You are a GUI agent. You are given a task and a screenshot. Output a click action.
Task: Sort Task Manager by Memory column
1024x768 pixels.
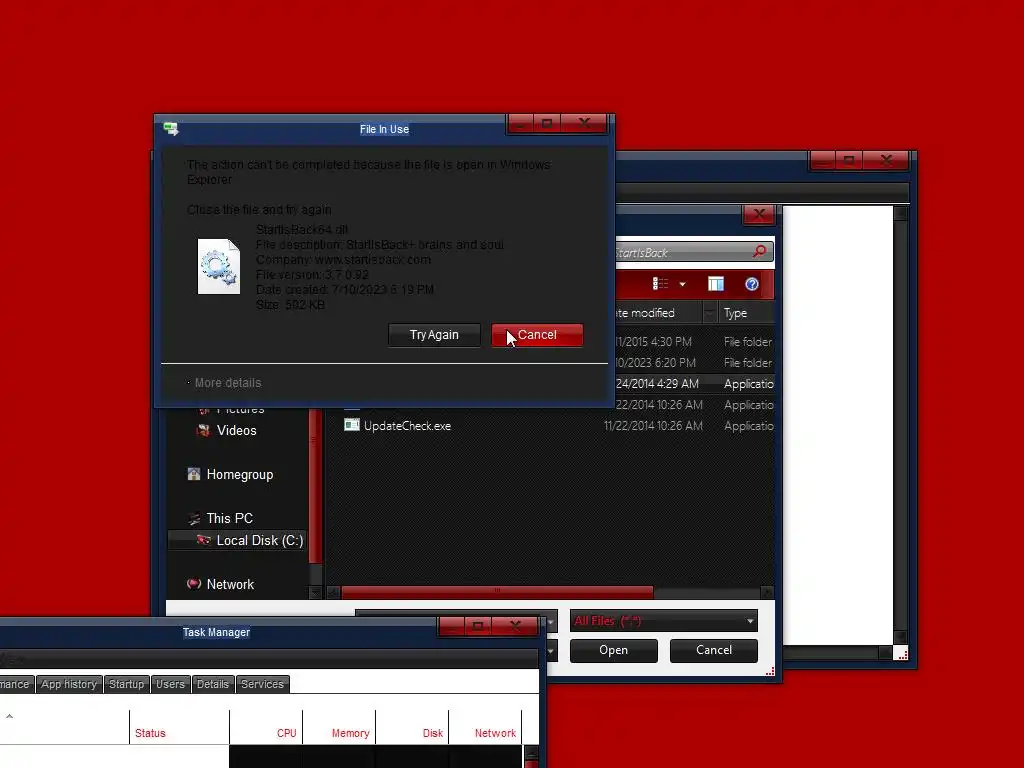coord(339,727)
